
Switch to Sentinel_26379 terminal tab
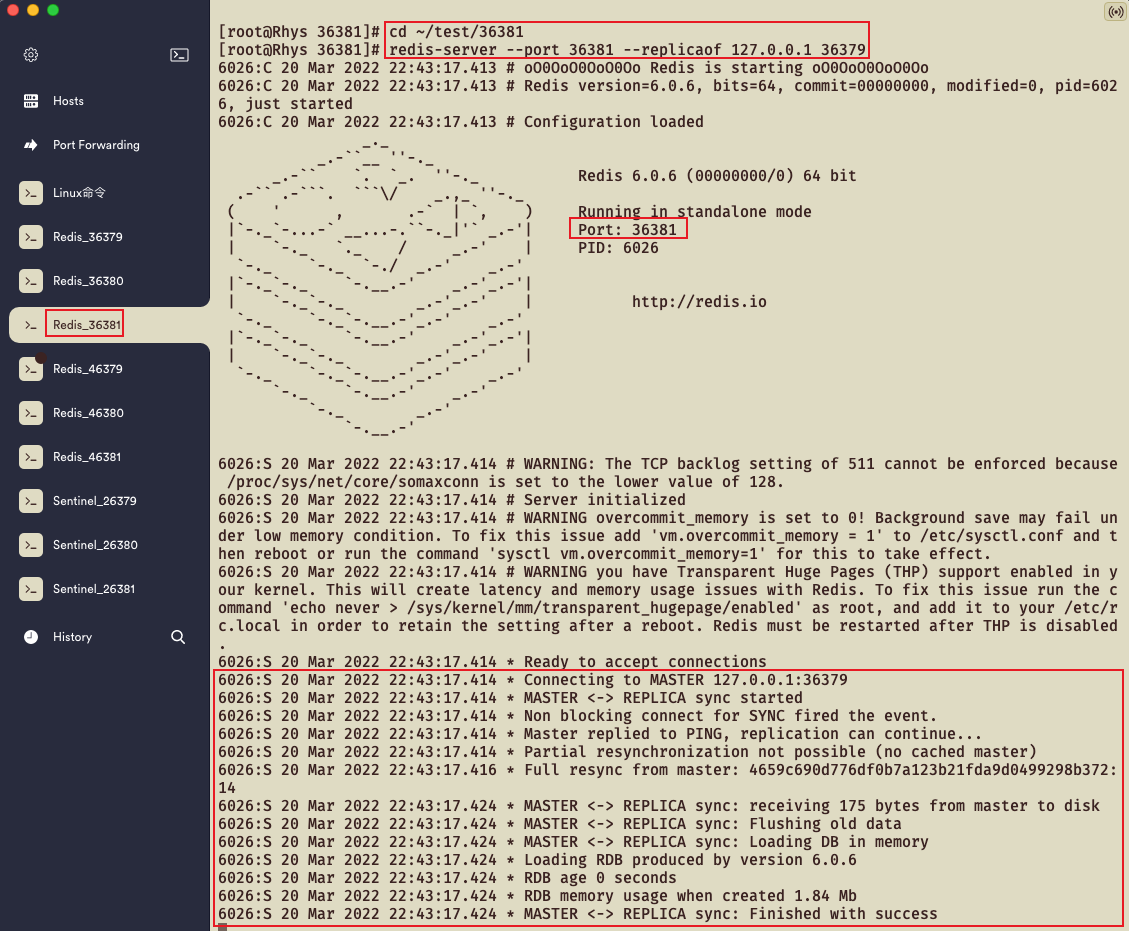(94, 500)
